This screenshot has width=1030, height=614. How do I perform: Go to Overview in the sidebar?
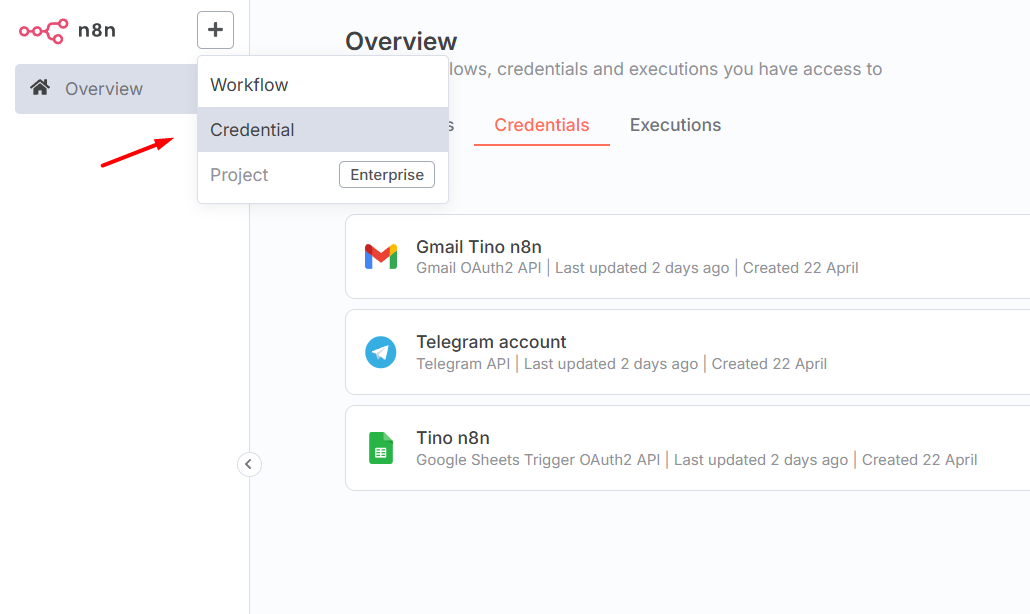[106, 89]
